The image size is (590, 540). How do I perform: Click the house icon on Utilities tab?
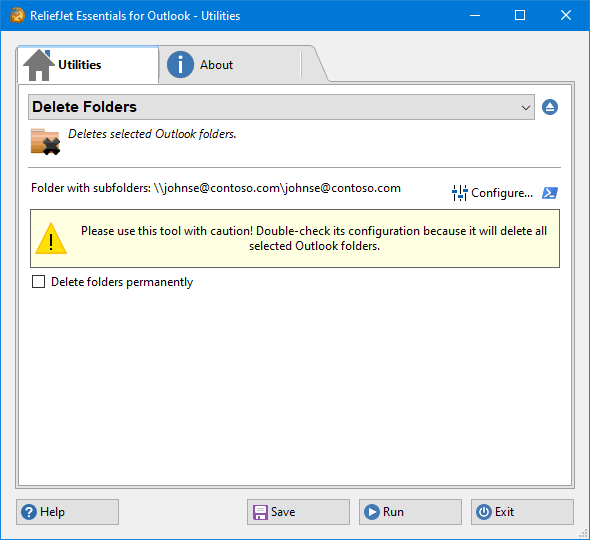click(38, 65)
